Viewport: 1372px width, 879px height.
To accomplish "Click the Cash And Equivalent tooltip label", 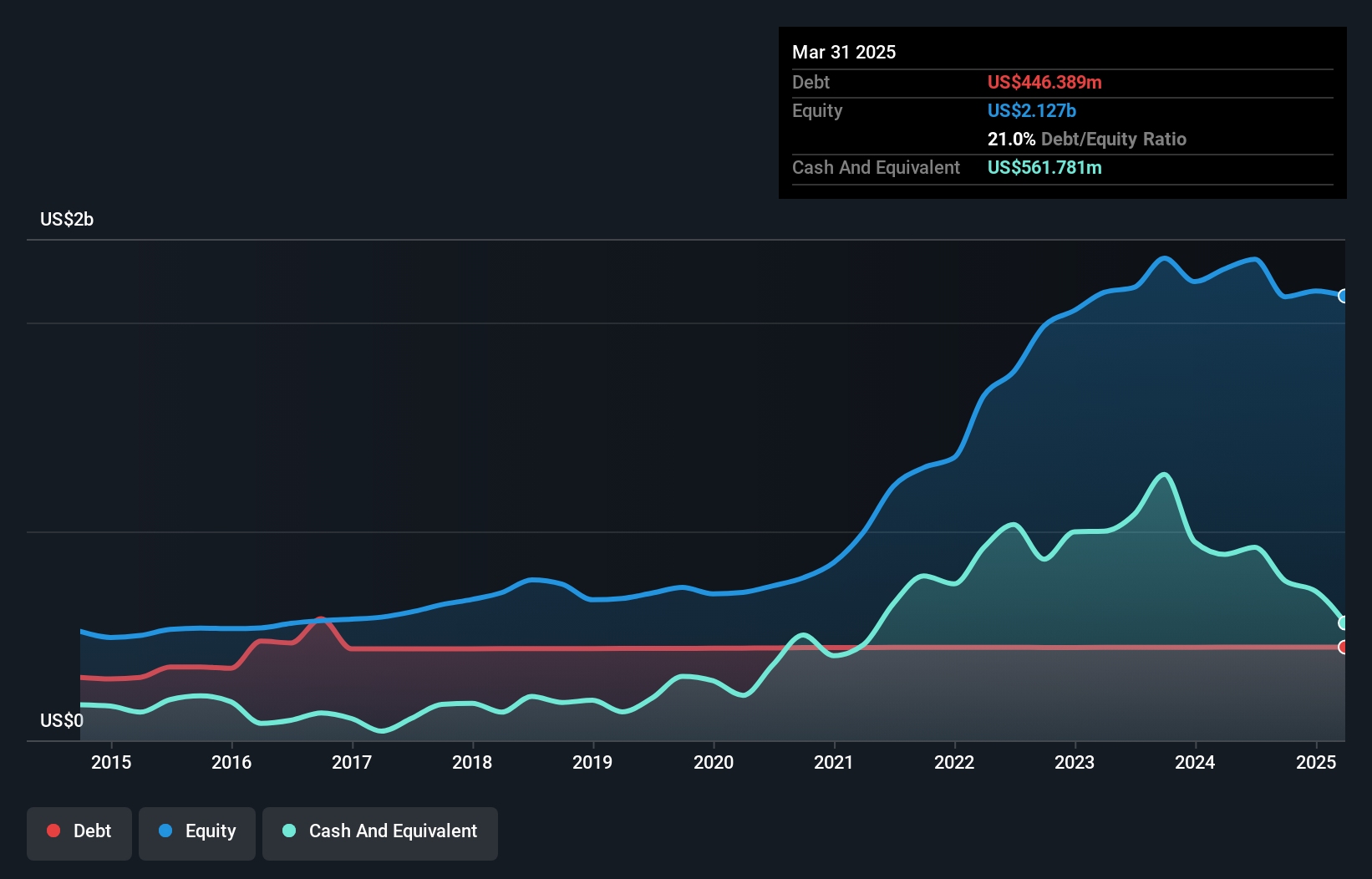I will tap(876, 167).
